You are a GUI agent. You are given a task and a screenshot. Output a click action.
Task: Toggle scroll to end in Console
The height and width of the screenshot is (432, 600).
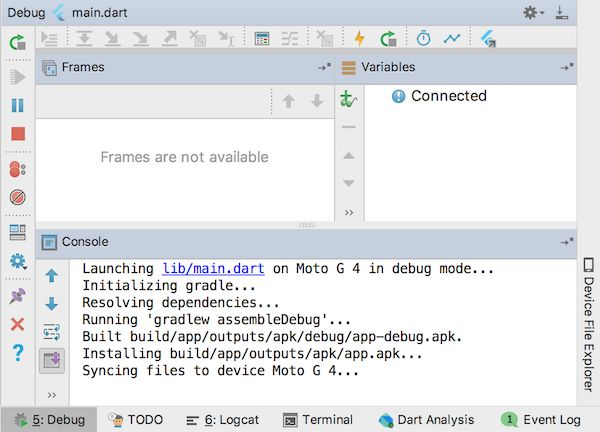click(x=52, y=360)
